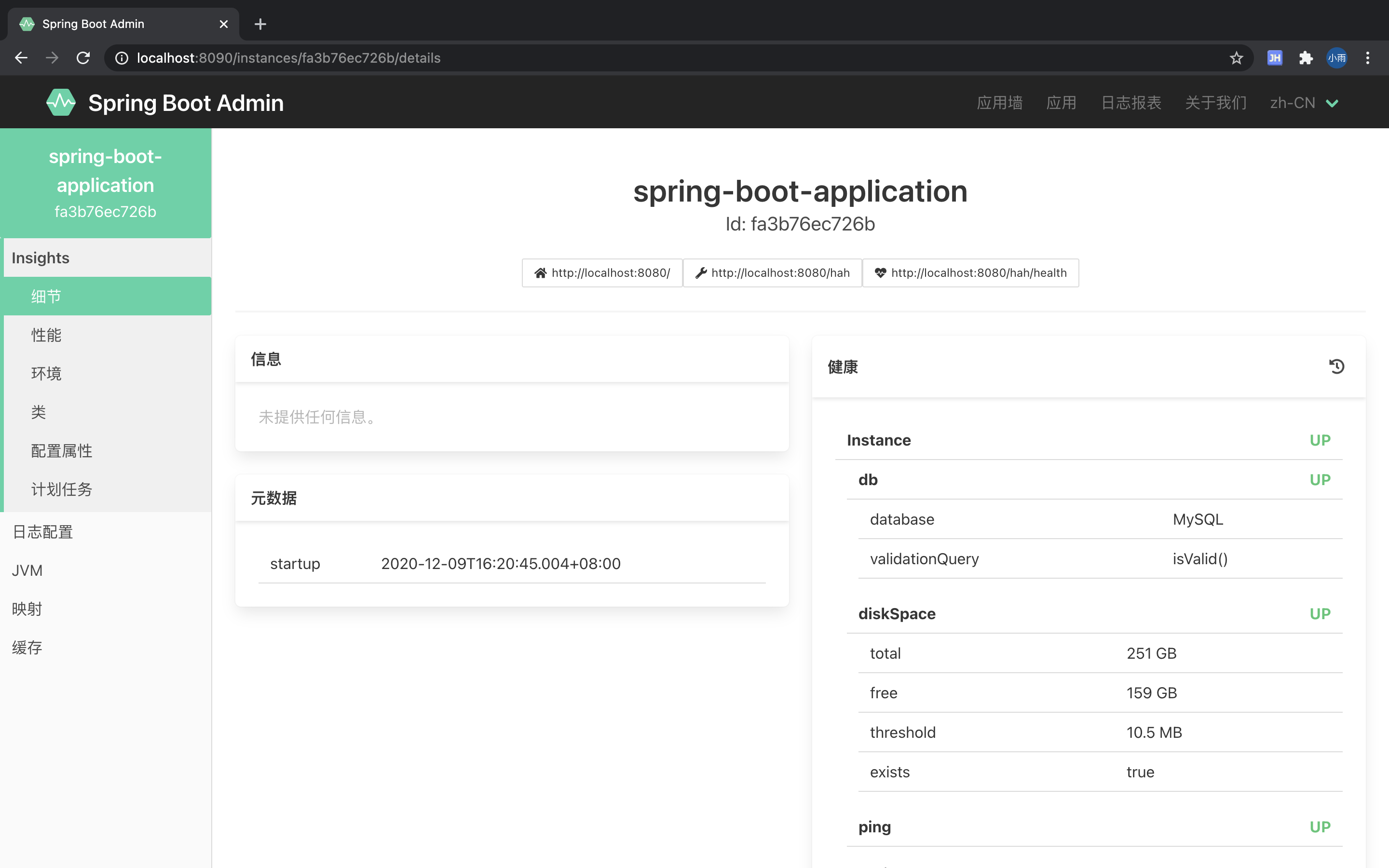1389x868 pixels.
Task: Open 日志配置 in the sidebar
Action: tap(106, 531)
